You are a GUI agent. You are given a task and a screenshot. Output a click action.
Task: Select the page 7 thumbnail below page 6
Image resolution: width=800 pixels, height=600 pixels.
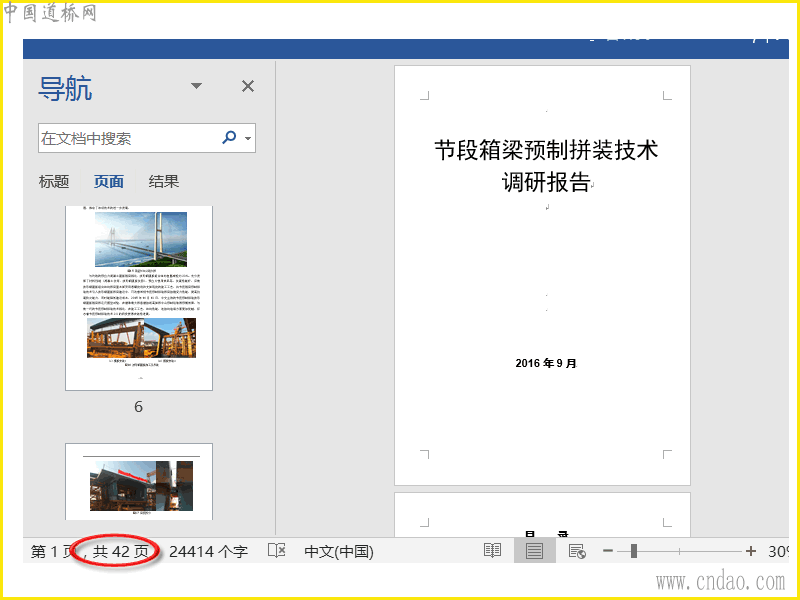pyautogui.click(x=139, y=482)
